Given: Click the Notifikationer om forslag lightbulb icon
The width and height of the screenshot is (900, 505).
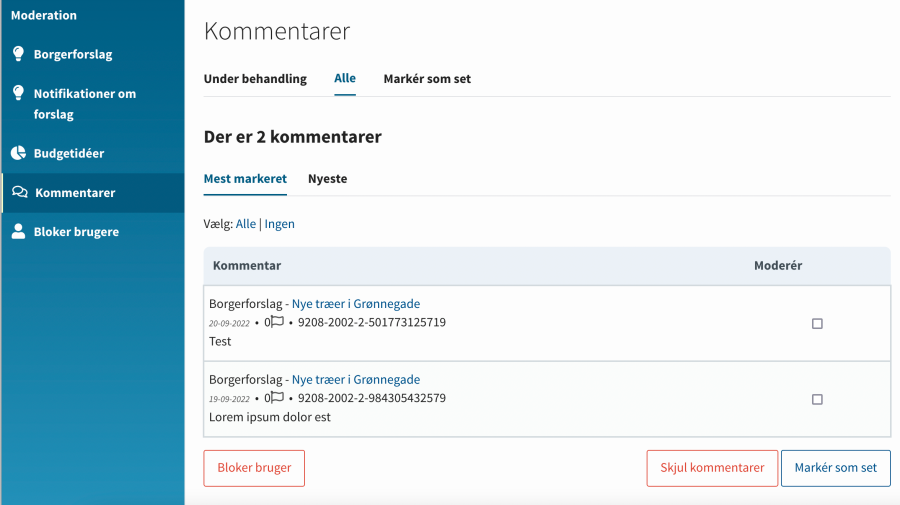Looking at the screenshot, I should pos(18,92).
